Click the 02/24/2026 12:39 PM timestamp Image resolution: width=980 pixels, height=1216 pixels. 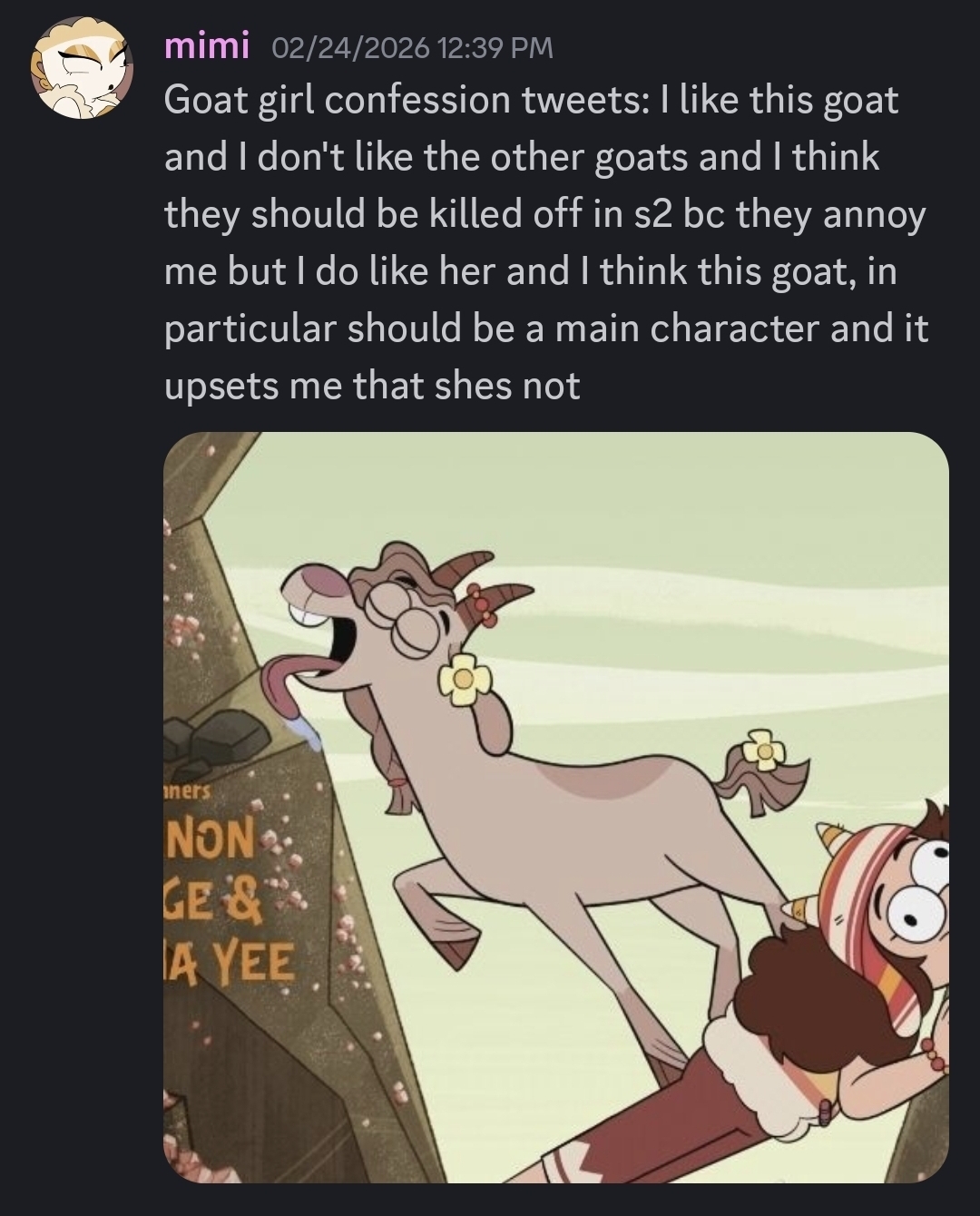413,47
